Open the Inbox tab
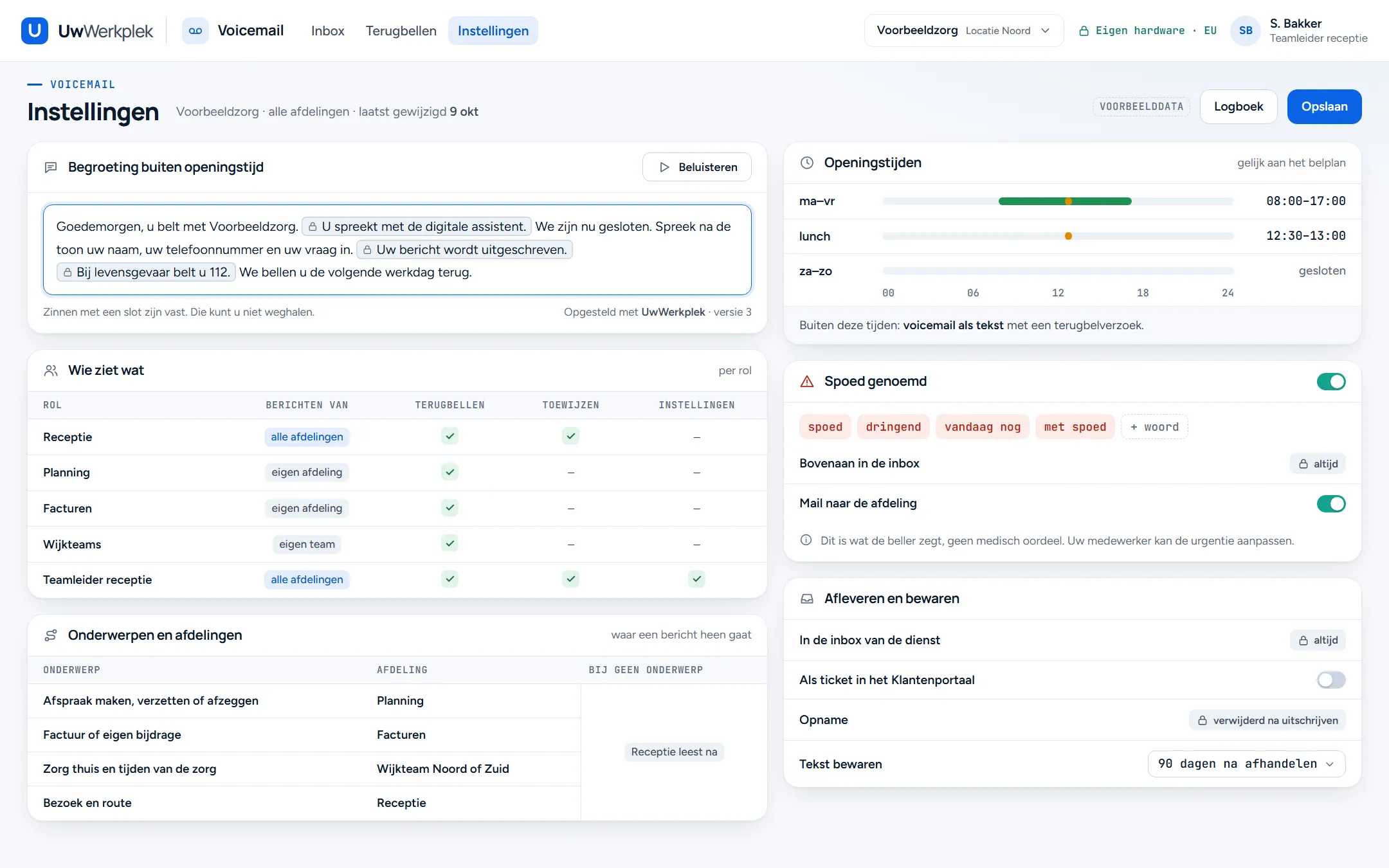Screen dimensions: 1389x868 327,31
